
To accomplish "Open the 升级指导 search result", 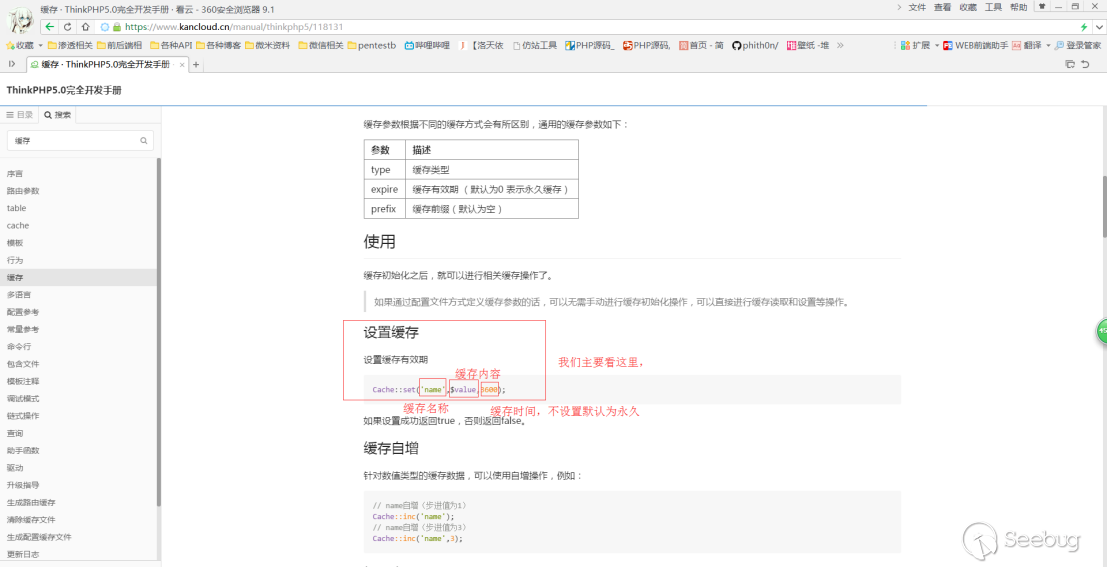I will pos(23,485).
